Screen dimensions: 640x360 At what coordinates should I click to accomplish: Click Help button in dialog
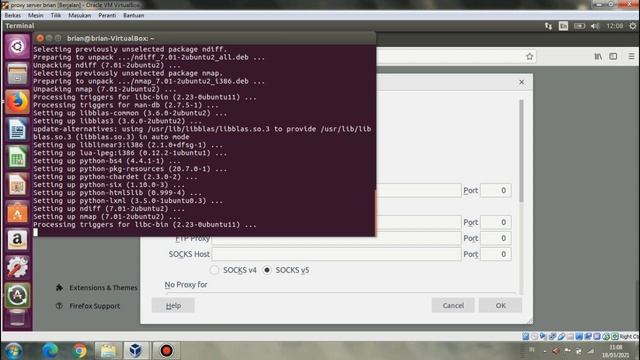click(x=173, y=305)
